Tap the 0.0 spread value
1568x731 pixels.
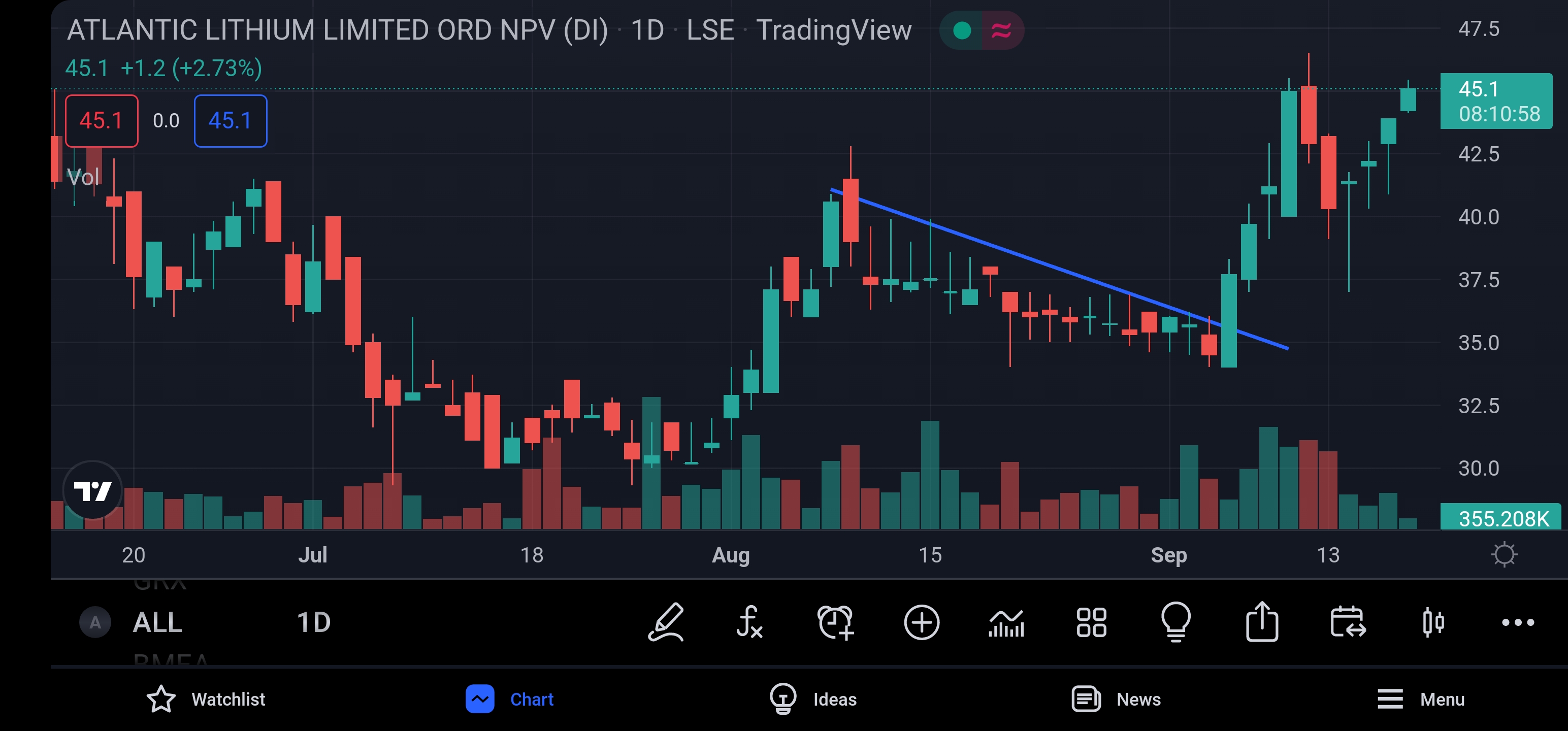coord(166,120)
